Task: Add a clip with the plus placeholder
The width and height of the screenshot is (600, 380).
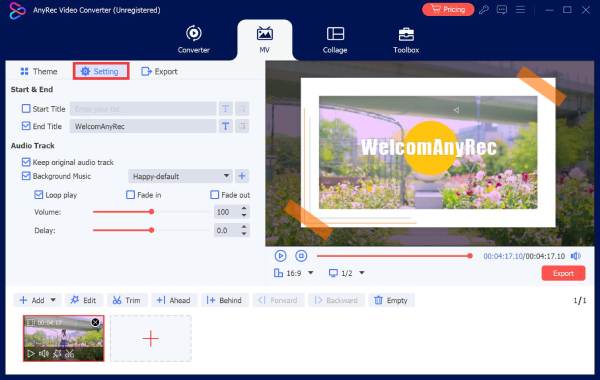Action: (151, 339)
